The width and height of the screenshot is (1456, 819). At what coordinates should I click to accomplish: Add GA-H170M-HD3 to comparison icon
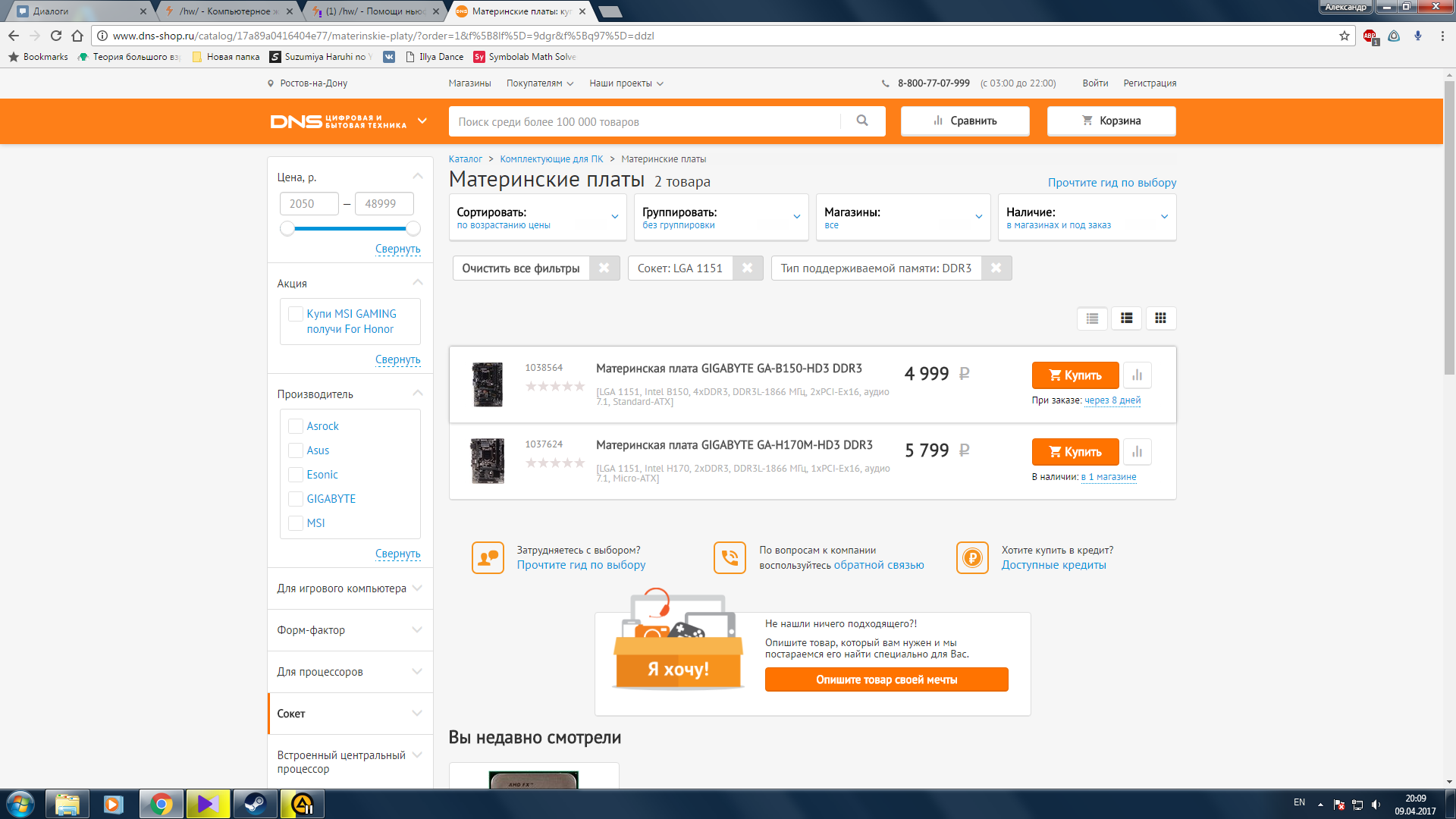pos(1137,451)
